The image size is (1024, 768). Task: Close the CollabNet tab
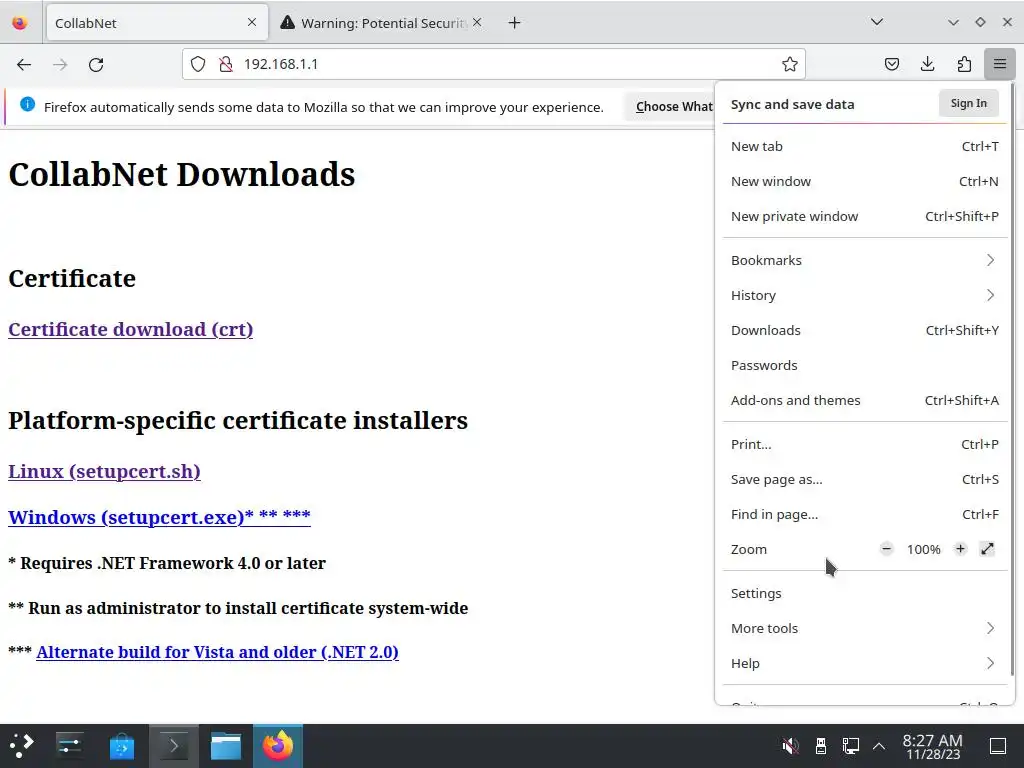[252, 22]
